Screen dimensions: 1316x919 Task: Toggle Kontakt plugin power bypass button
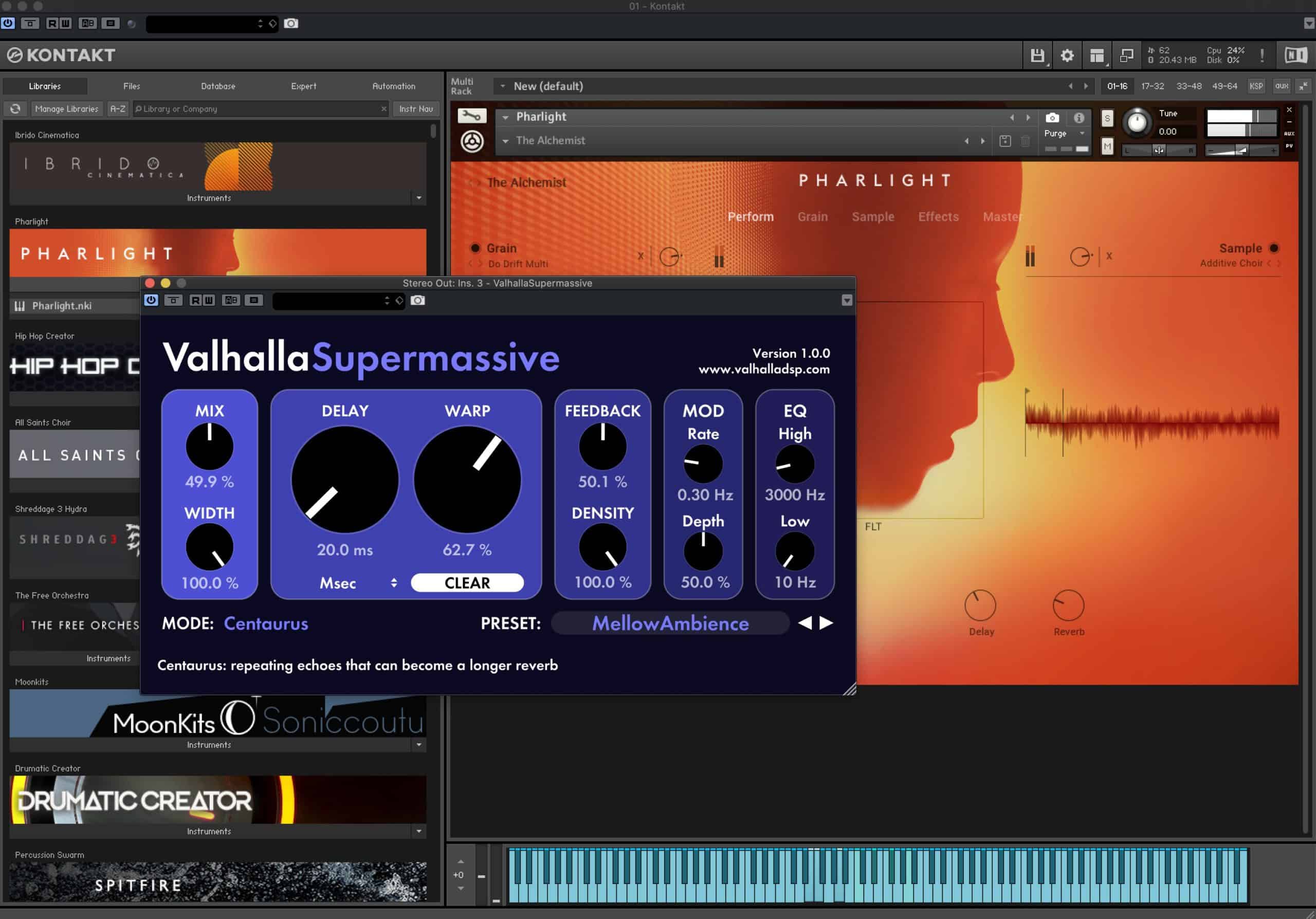tap(8, 24)
